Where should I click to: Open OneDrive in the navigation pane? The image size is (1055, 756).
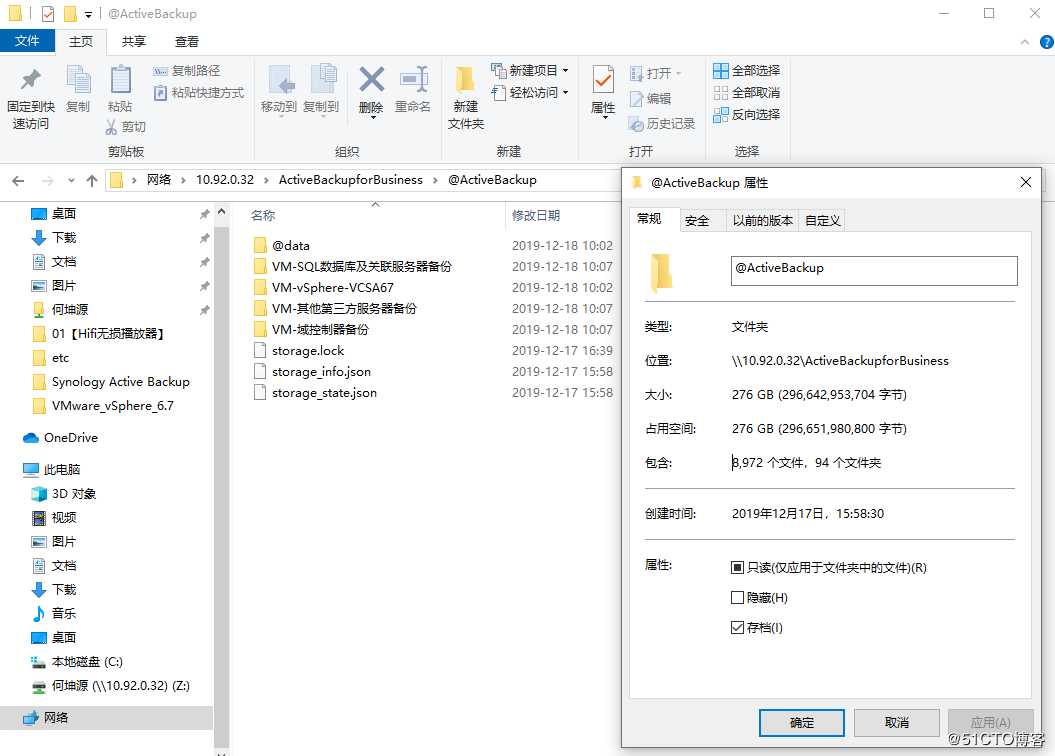(61, 438)
